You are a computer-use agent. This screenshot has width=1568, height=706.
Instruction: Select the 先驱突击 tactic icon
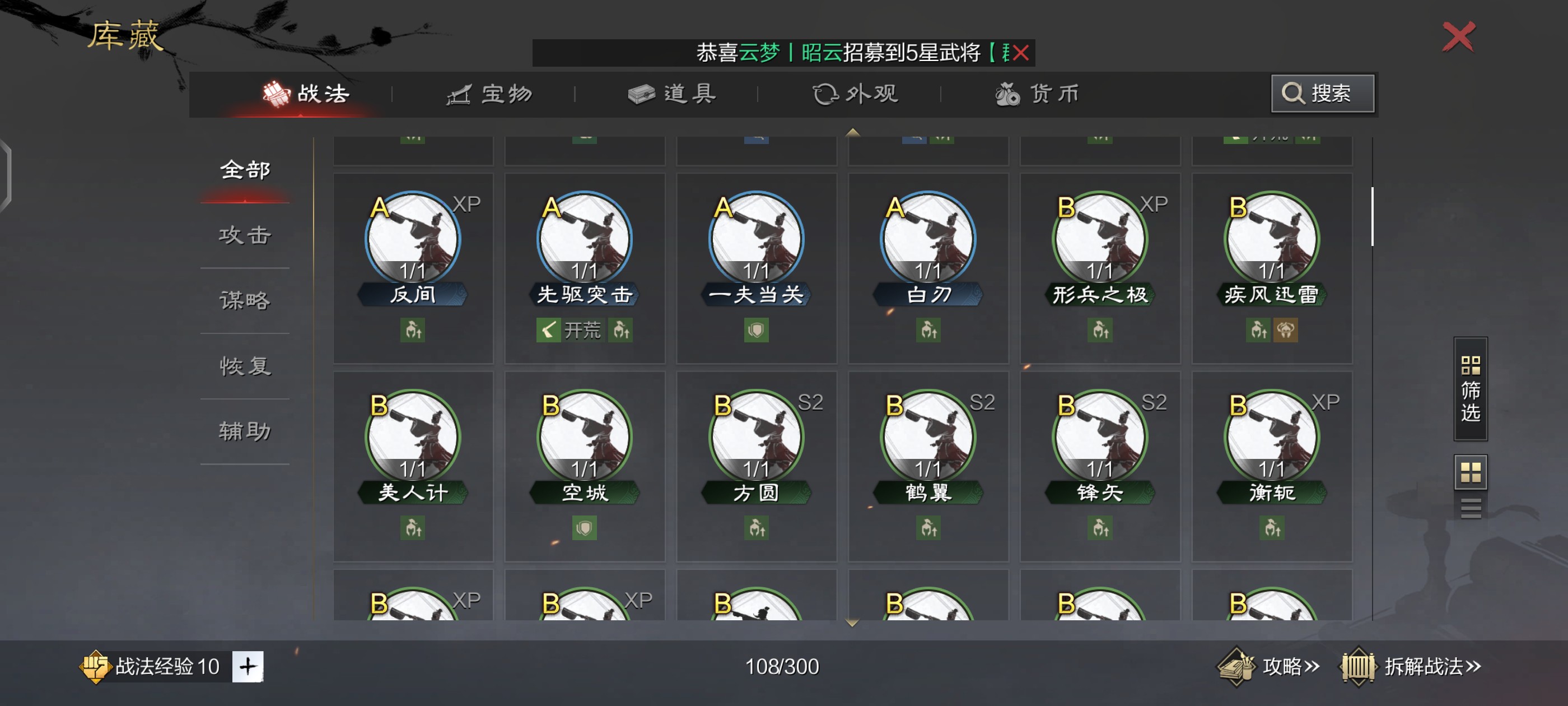click(x=584, y=239)
